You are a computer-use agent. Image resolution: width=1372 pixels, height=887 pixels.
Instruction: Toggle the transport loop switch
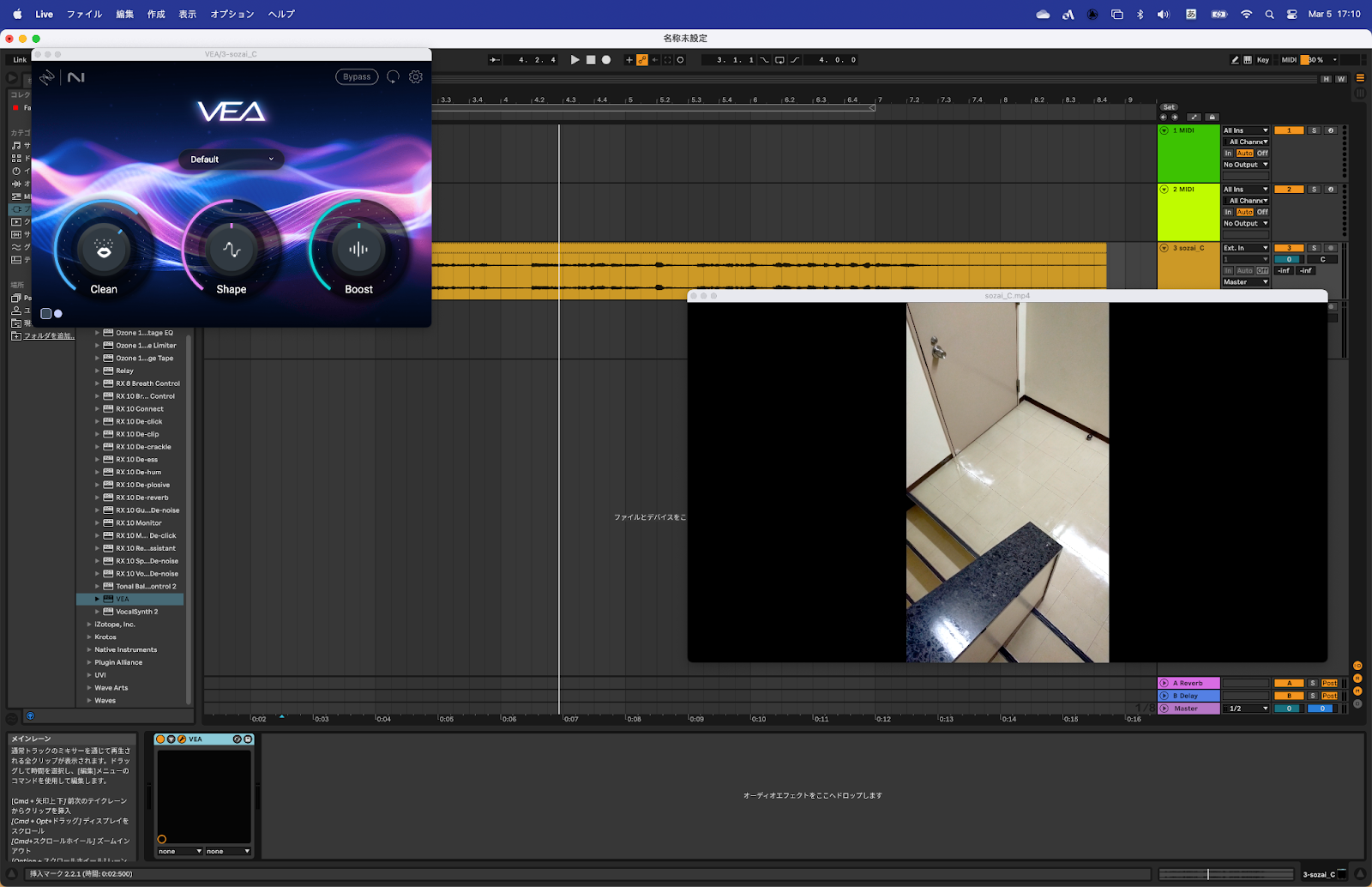point(779,60)
